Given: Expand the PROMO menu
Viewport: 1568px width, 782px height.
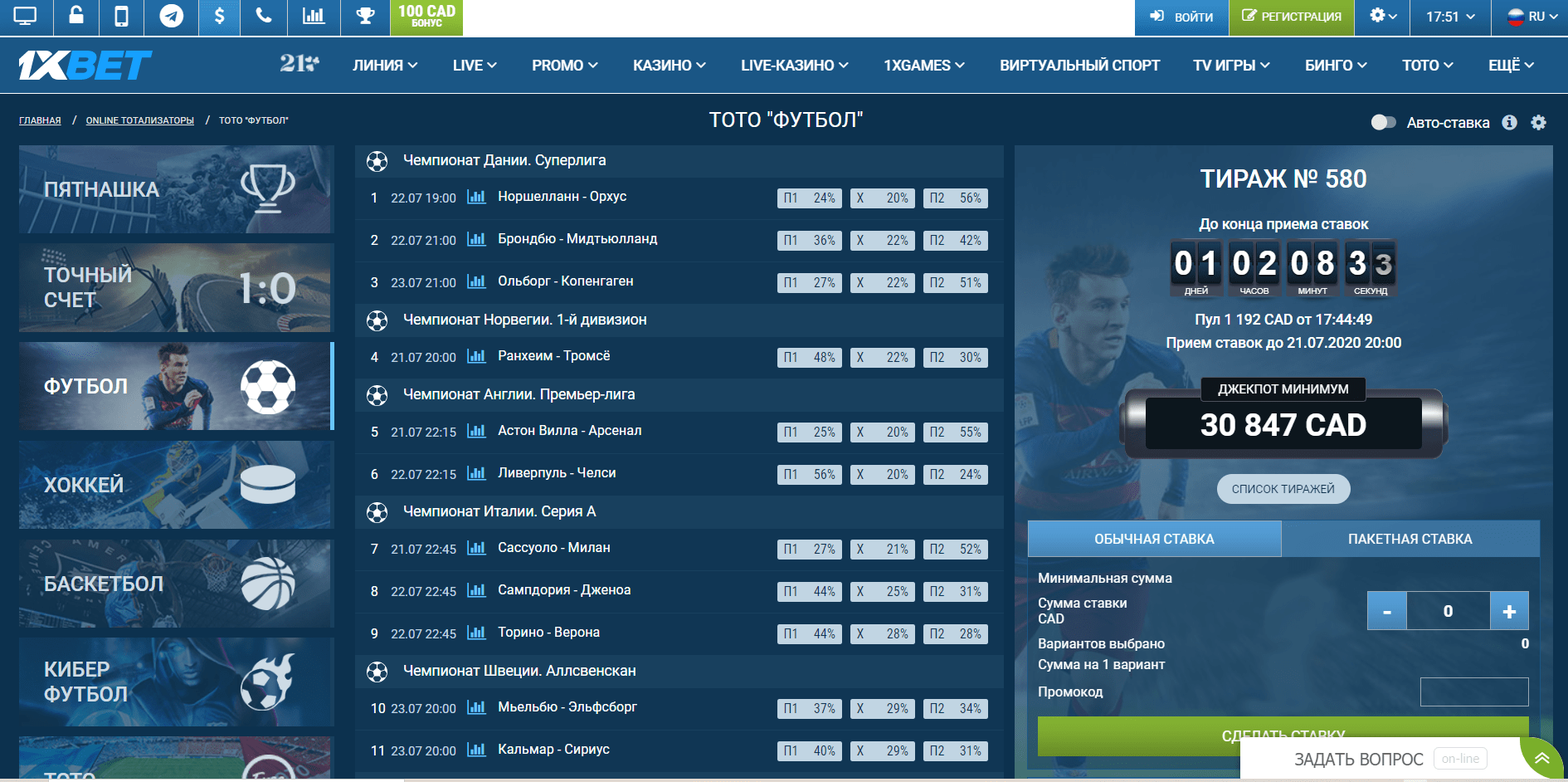Looking at the screenshot, I should (565, 65).
